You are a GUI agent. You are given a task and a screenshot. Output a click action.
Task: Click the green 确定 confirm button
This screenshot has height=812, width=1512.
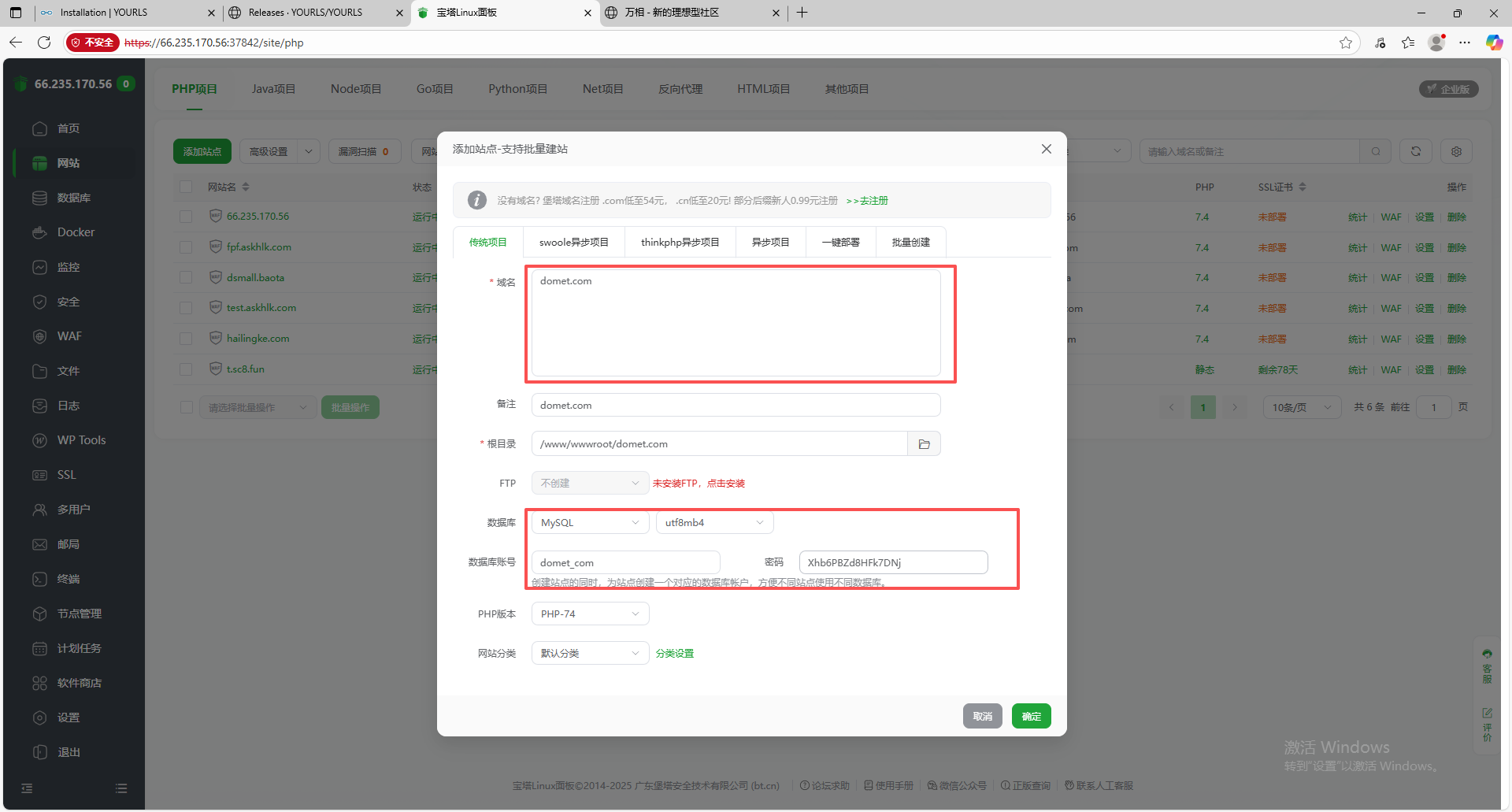click(1031, 716)
